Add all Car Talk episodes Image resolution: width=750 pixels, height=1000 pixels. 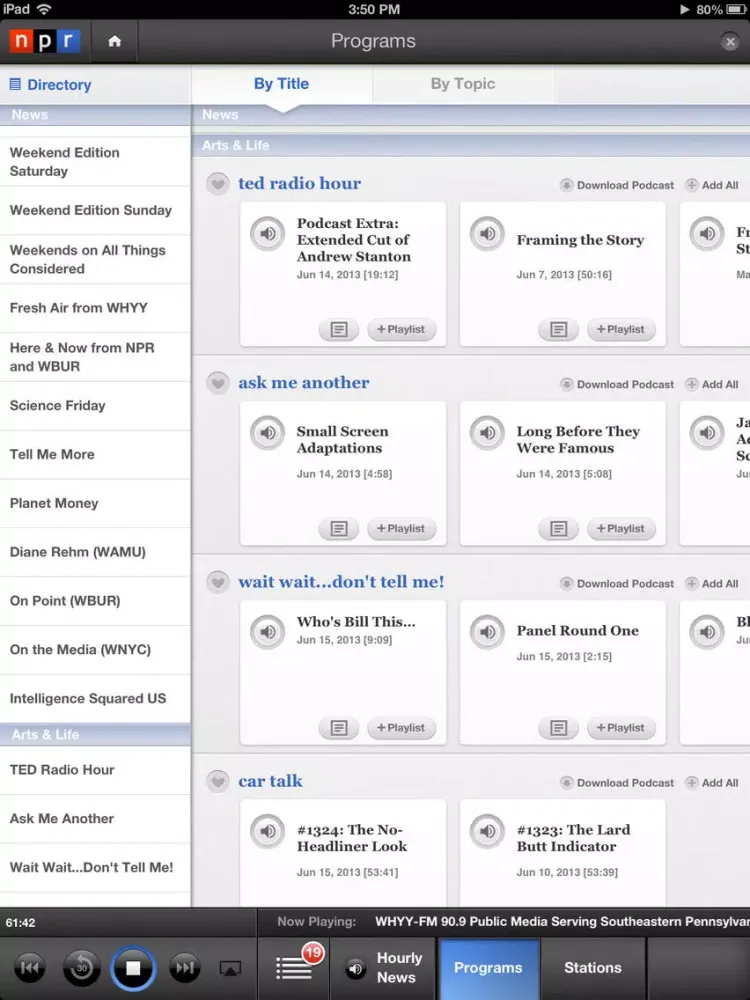tap(712, 783)
